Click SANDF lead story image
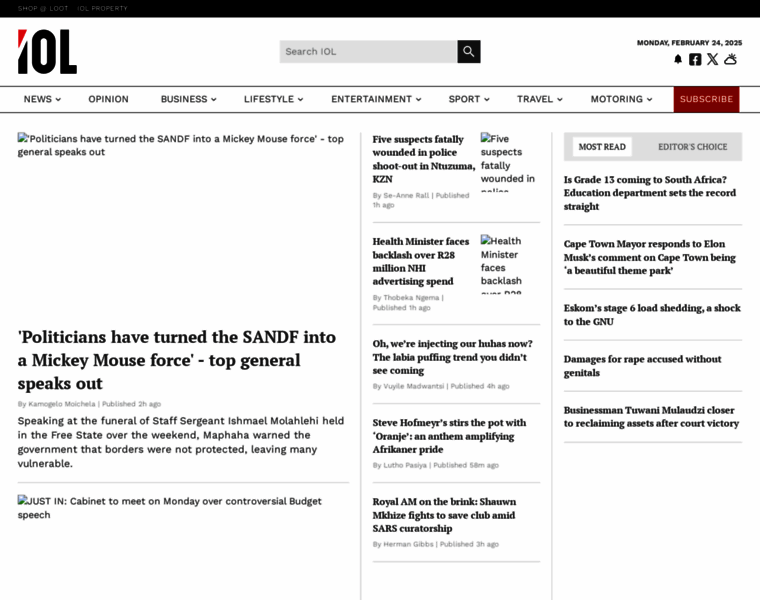Viewport: 760px width, 600px height. 183,223
